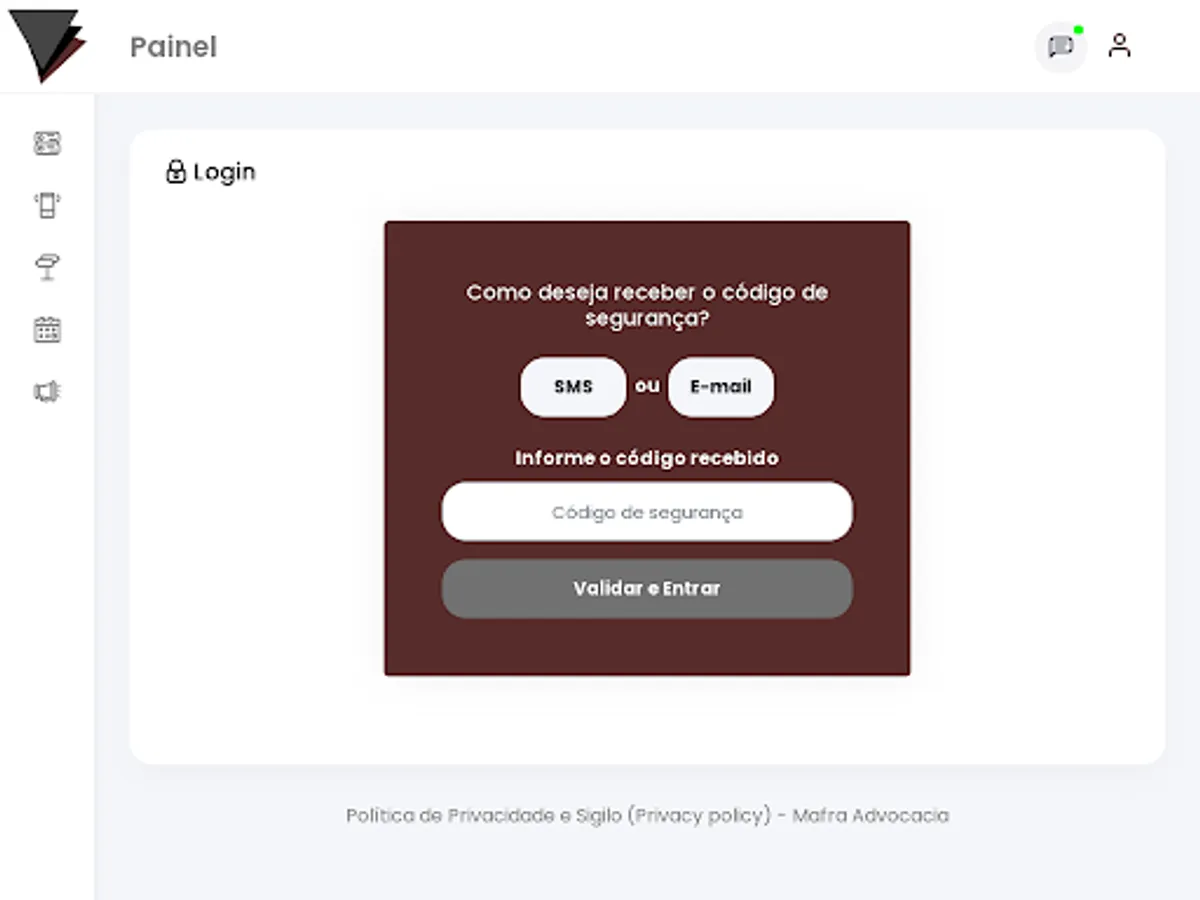Viewport: 1200px width, 900px height.
Task: Click the 'Informe o código recebido' label
Action: tap(647, 458)
